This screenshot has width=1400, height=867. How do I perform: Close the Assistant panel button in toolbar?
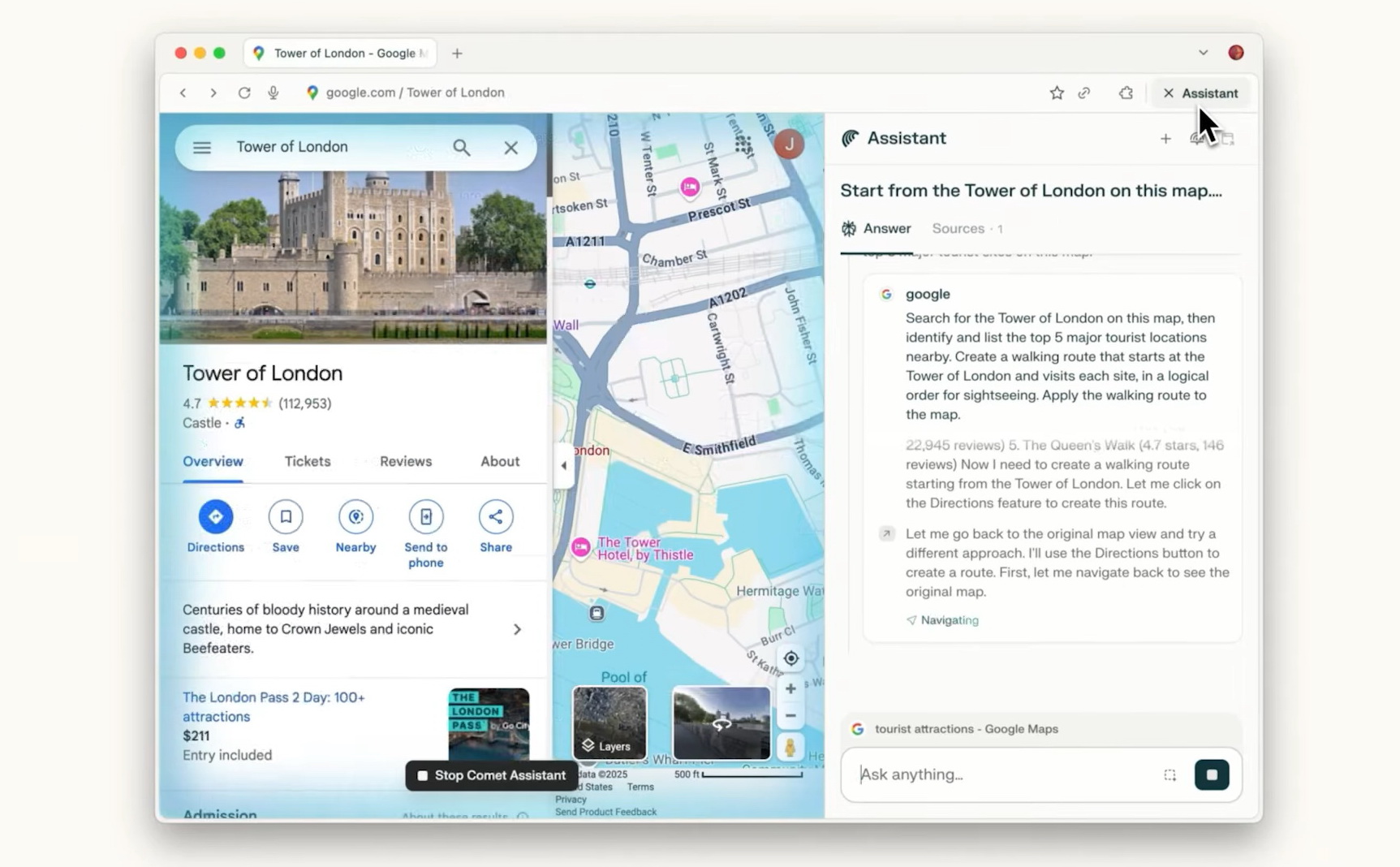1200,93
